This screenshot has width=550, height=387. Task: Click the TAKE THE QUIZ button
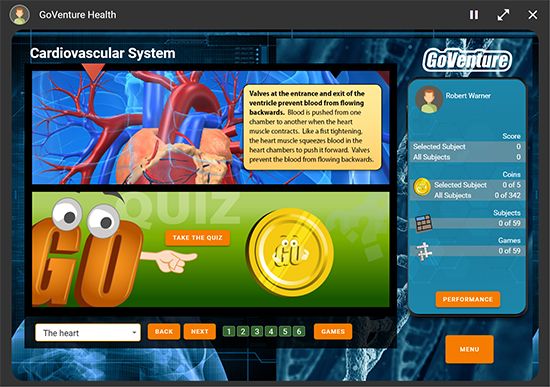pos(197,238)
